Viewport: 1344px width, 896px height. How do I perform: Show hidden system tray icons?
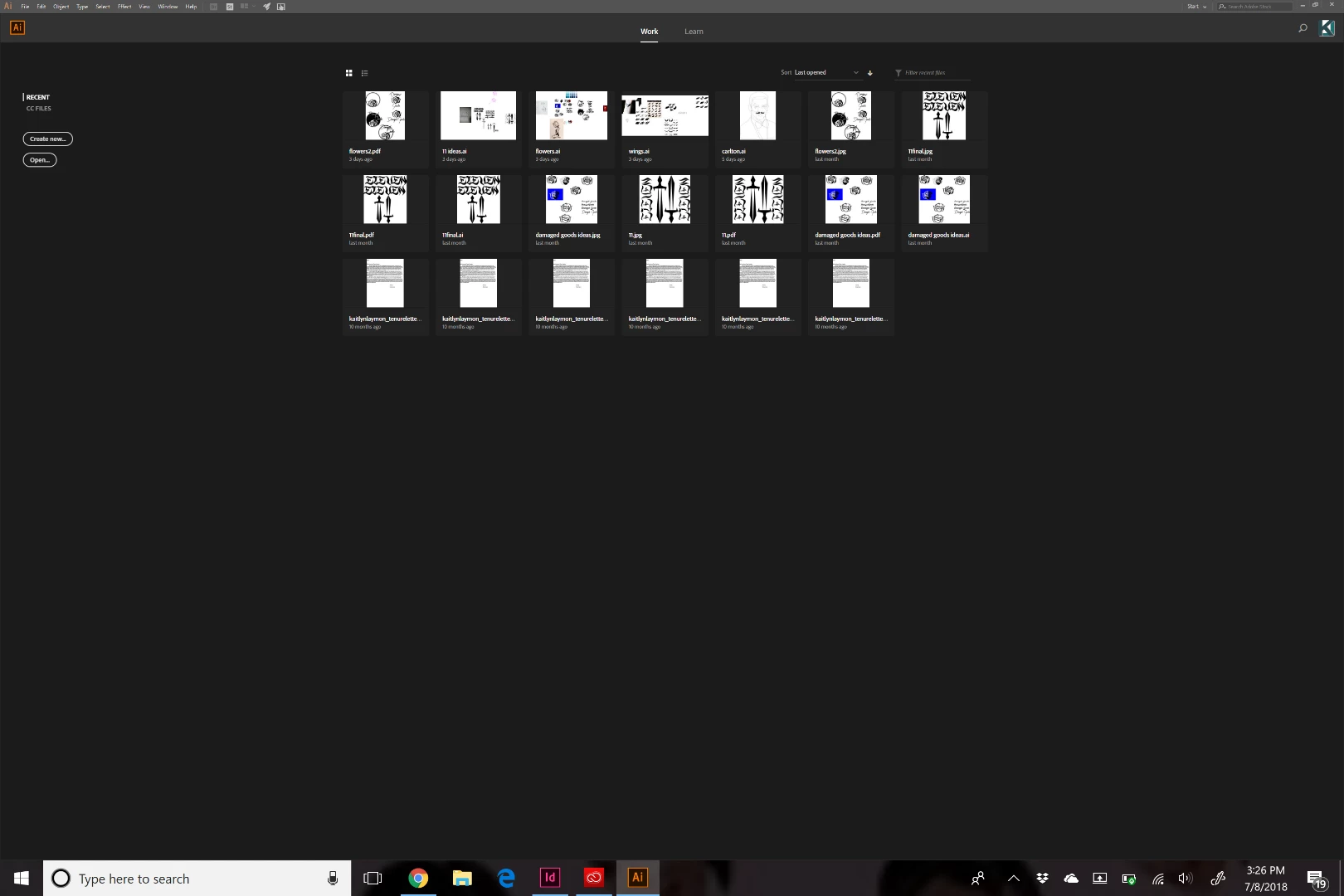pos(1014,878)
